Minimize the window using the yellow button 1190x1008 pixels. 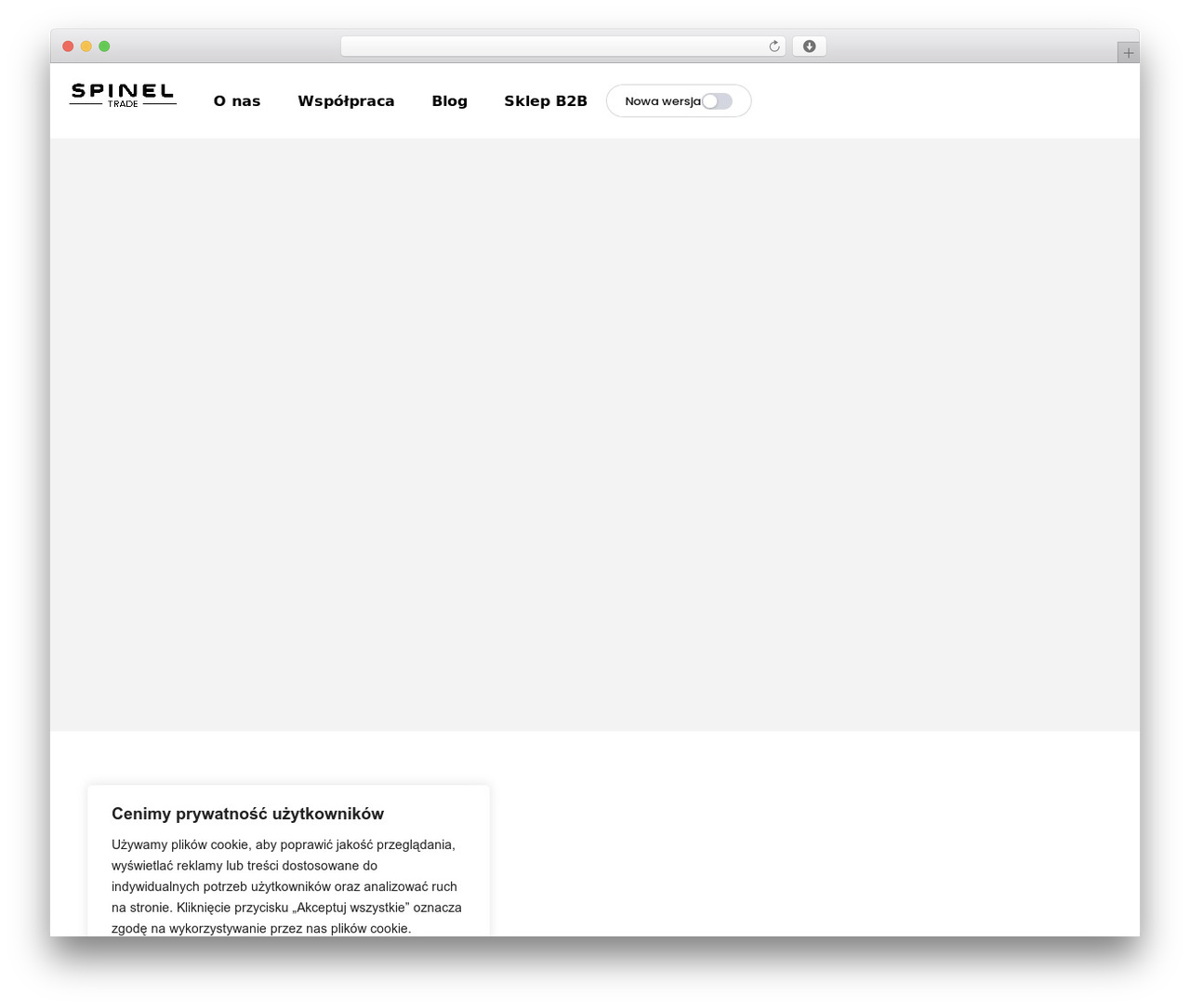click(x=86, y=46)
